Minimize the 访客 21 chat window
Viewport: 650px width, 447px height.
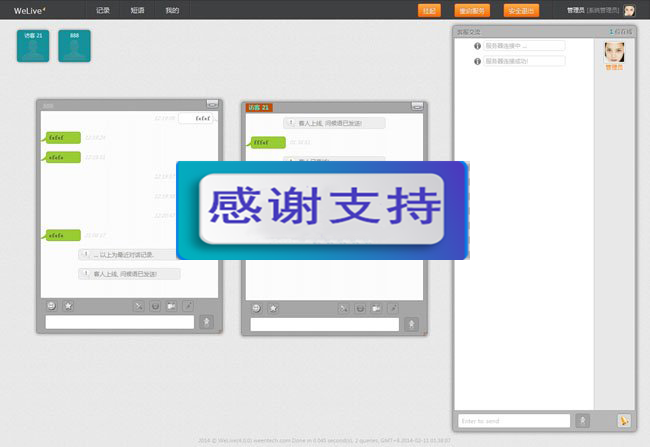pyautogui.click(x=417, y=106)
